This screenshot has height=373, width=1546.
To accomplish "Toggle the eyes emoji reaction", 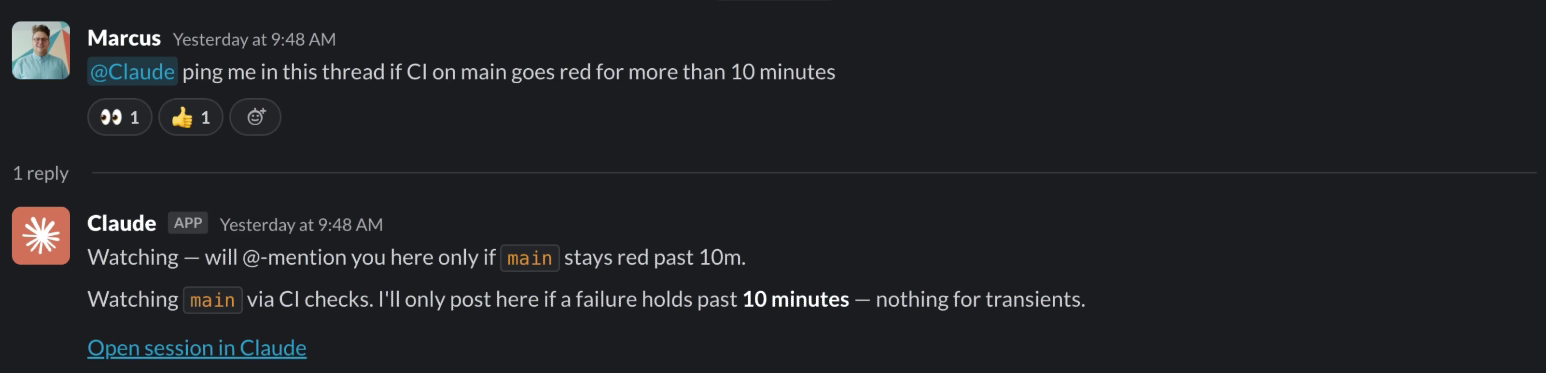I will [x=120, y=118].
